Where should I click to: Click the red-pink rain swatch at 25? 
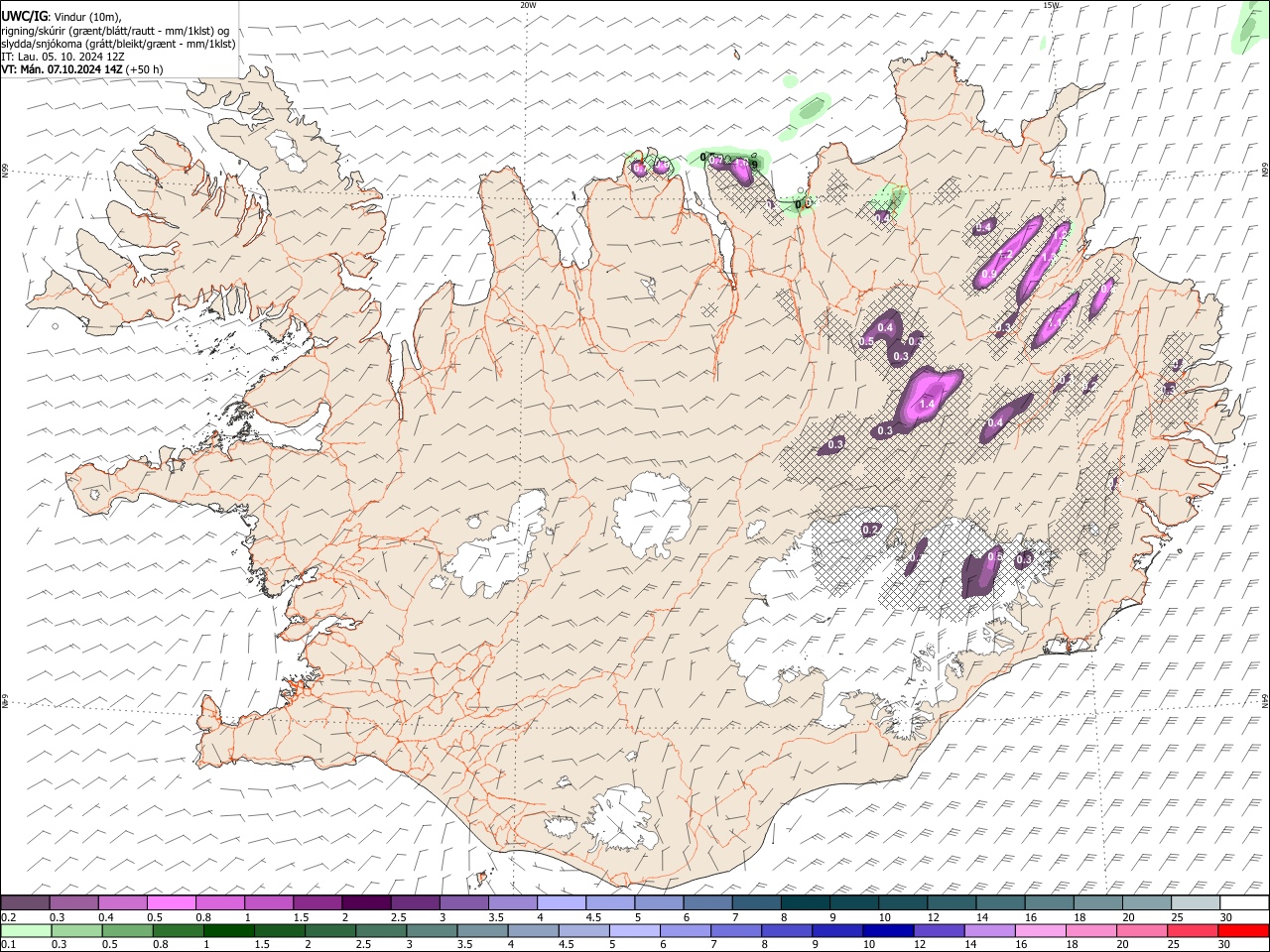[1192, 930]
